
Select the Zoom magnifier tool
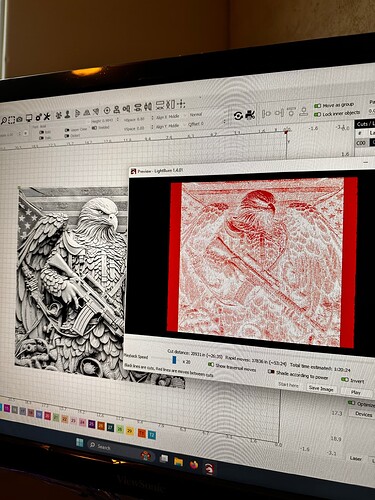pos(4,120)
